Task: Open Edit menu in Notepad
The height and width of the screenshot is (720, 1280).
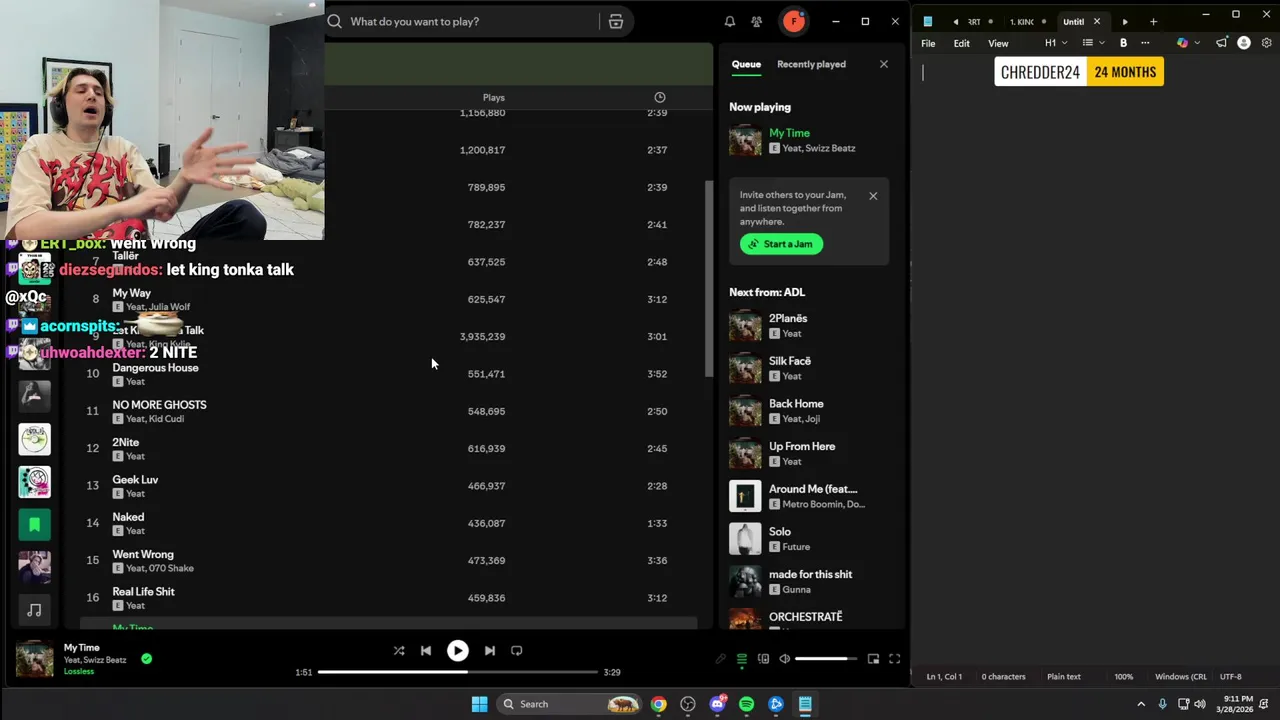Action: [962, 43]
